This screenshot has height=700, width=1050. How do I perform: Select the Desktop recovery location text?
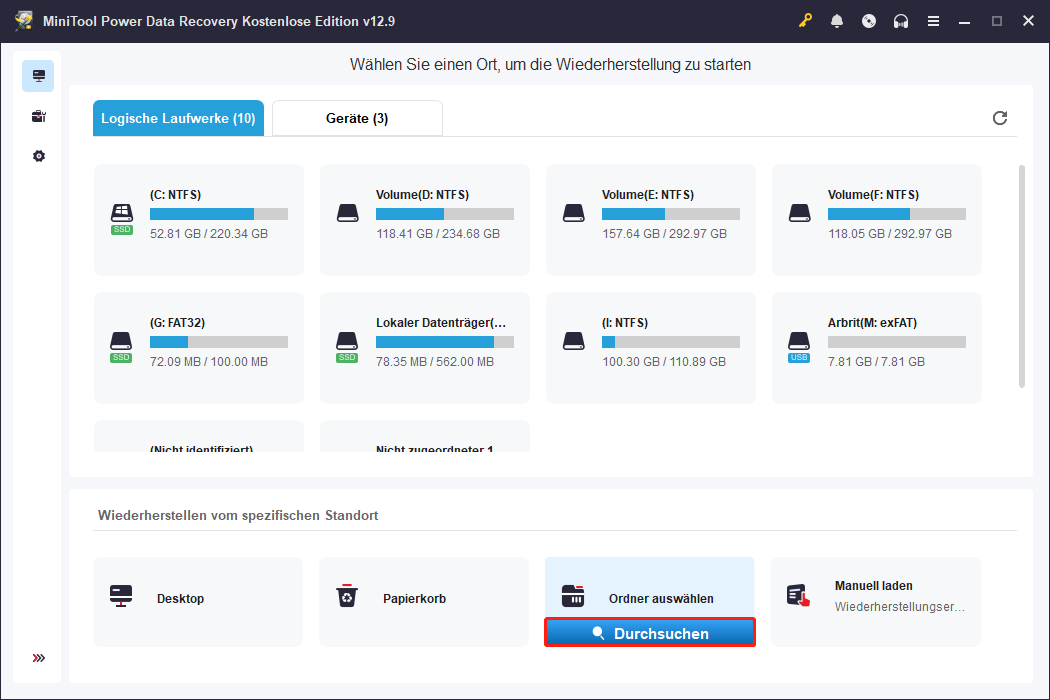coord(180,599)
